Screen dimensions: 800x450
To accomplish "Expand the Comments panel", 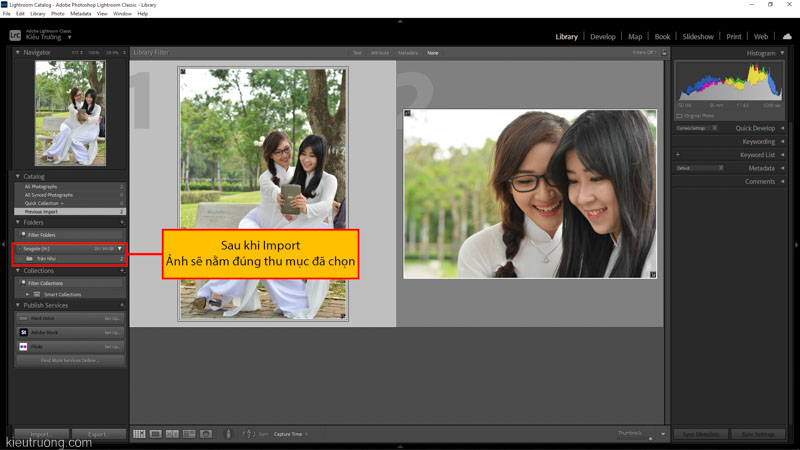I will pyautogui.click(x=782, y=181).
